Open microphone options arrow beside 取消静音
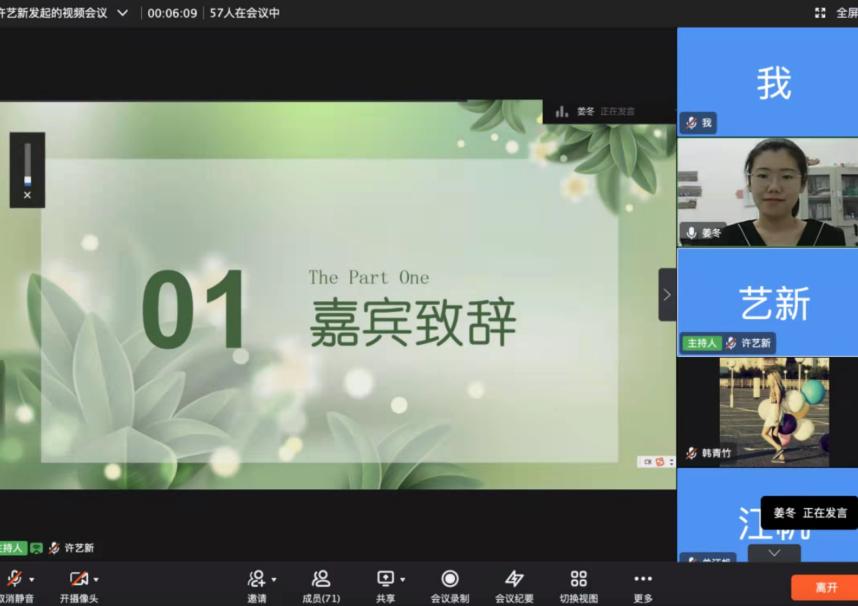The image size is (858, 606). click(x=32, y=580)
